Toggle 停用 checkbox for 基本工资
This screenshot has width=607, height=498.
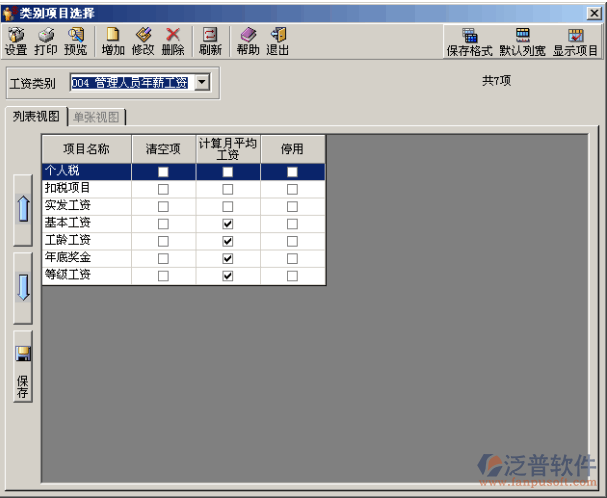point(292,224)
